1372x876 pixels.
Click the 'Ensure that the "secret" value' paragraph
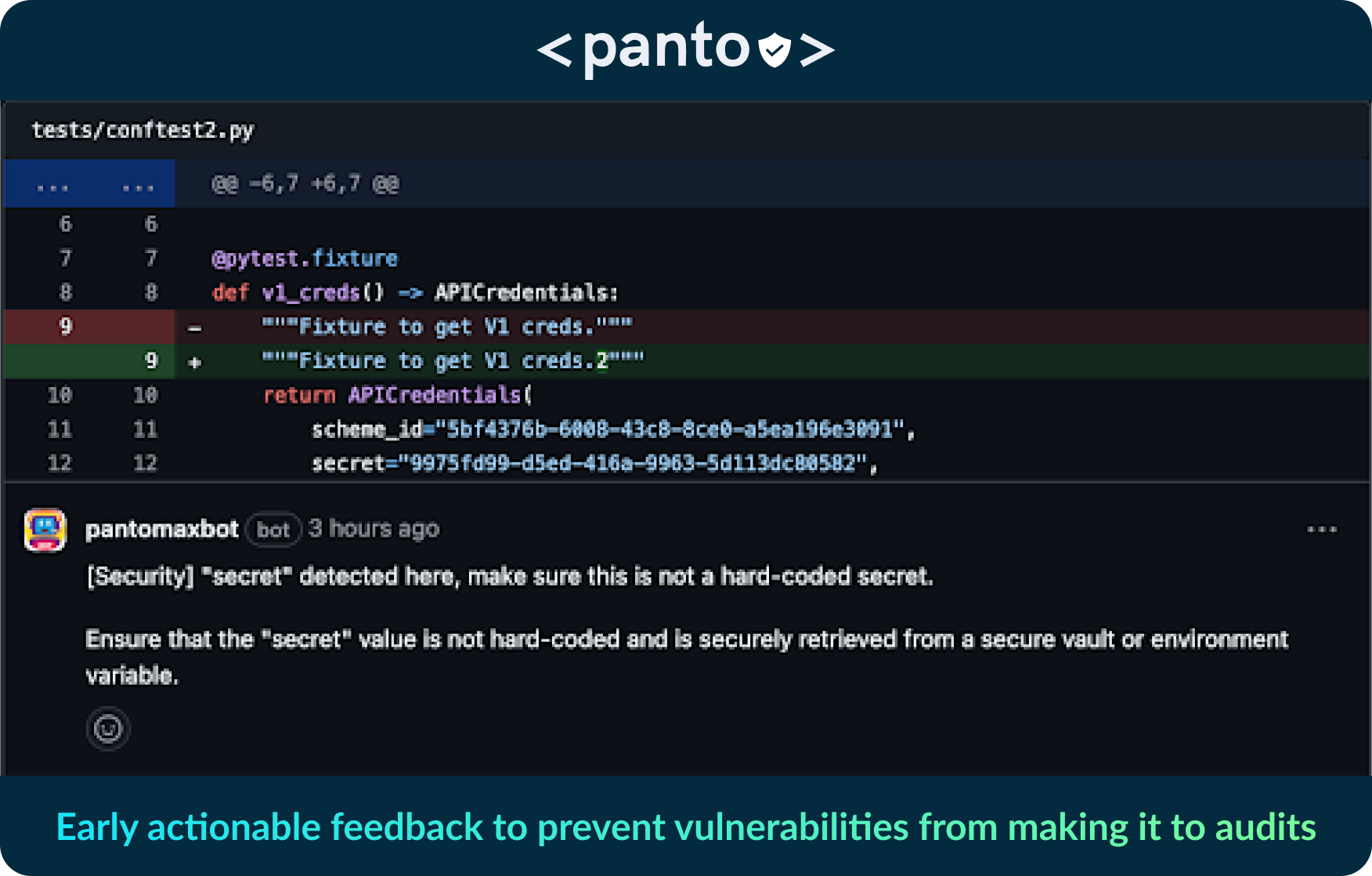687,657
